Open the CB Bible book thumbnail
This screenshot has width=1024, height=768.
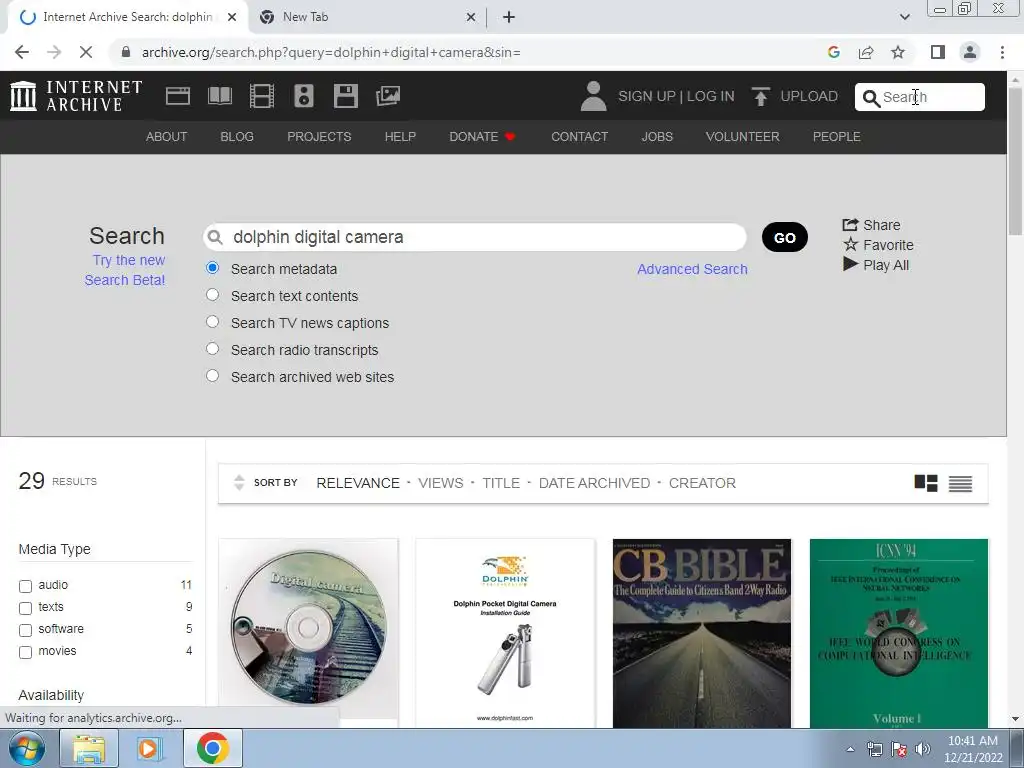tap(702, 632)
